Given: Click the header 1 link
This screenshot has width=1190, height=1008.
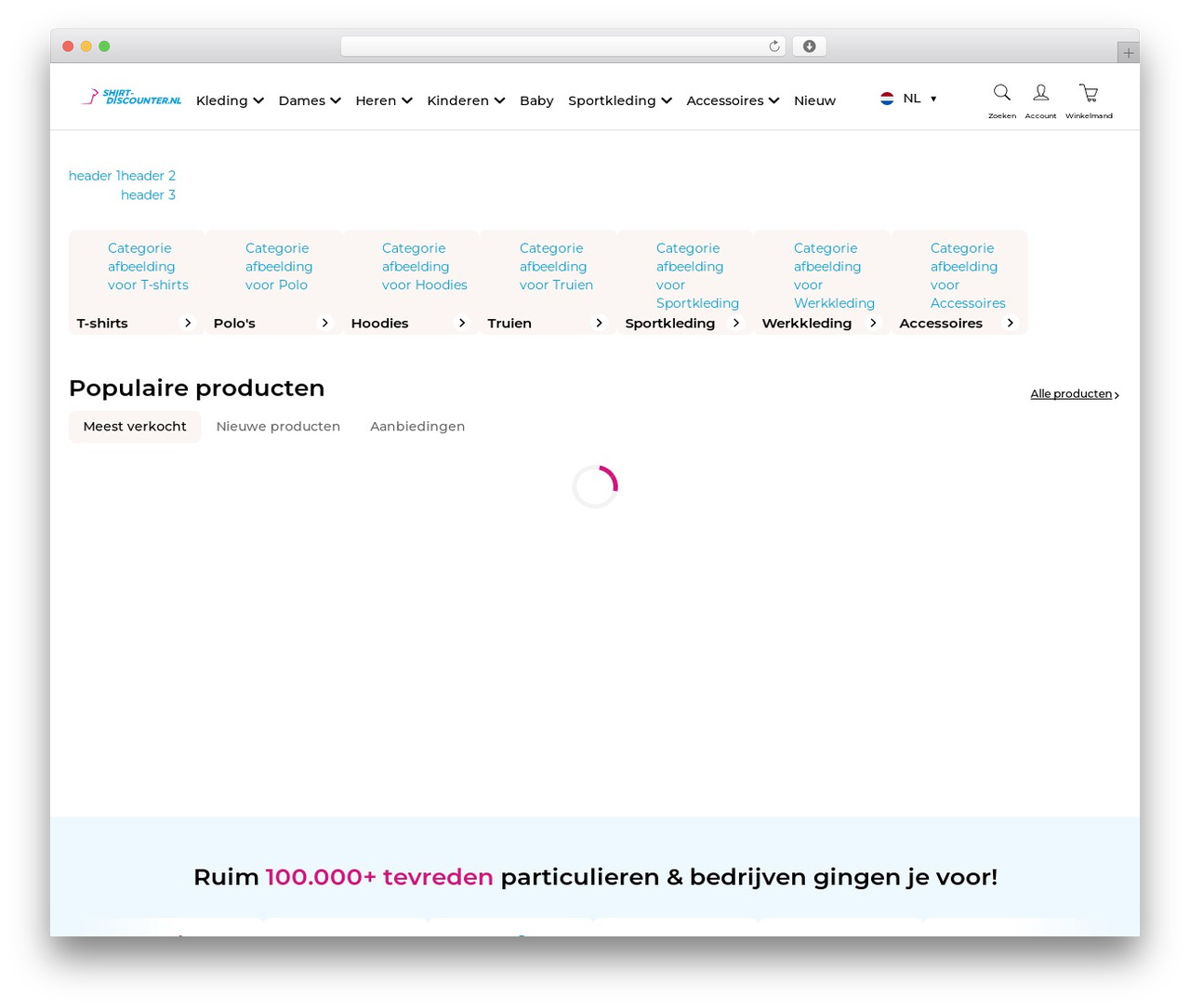Looking at the screenshot, I should 94,176.
